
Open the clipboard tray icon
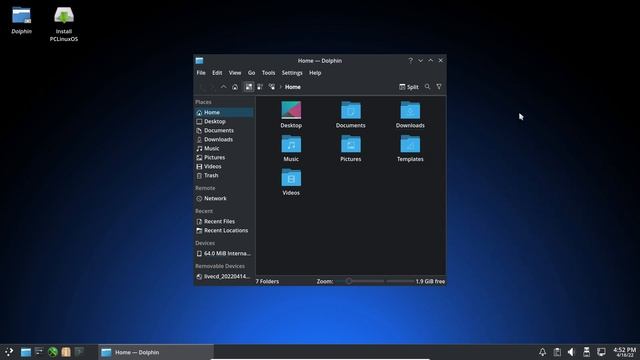tap(557, 352)
